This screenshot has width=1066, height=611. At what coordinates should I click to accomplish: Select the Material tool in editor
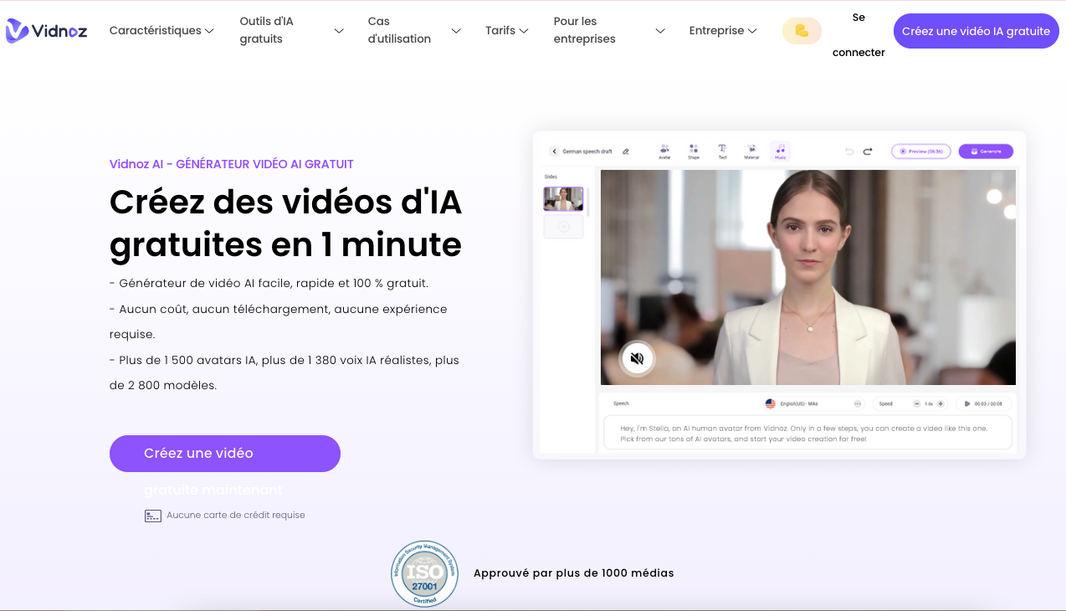[x=751, y=152]
